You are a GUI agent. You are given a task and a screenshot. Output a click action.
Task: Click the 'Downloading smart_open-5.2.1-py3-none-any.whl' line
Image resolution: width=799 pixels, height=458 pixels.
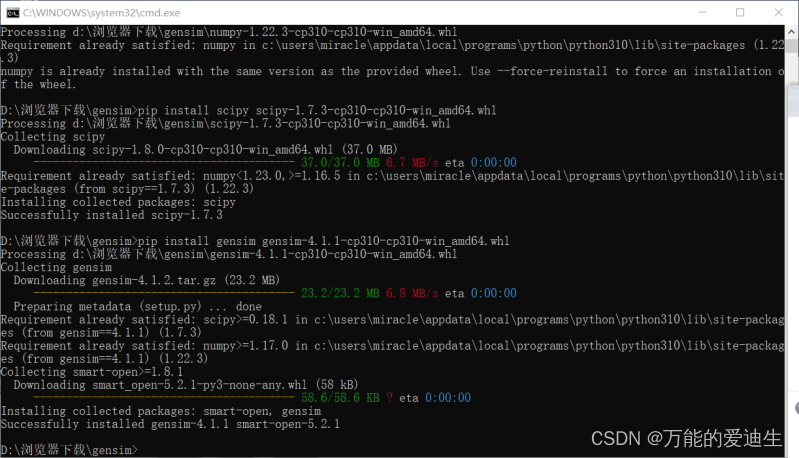[186, 385]
